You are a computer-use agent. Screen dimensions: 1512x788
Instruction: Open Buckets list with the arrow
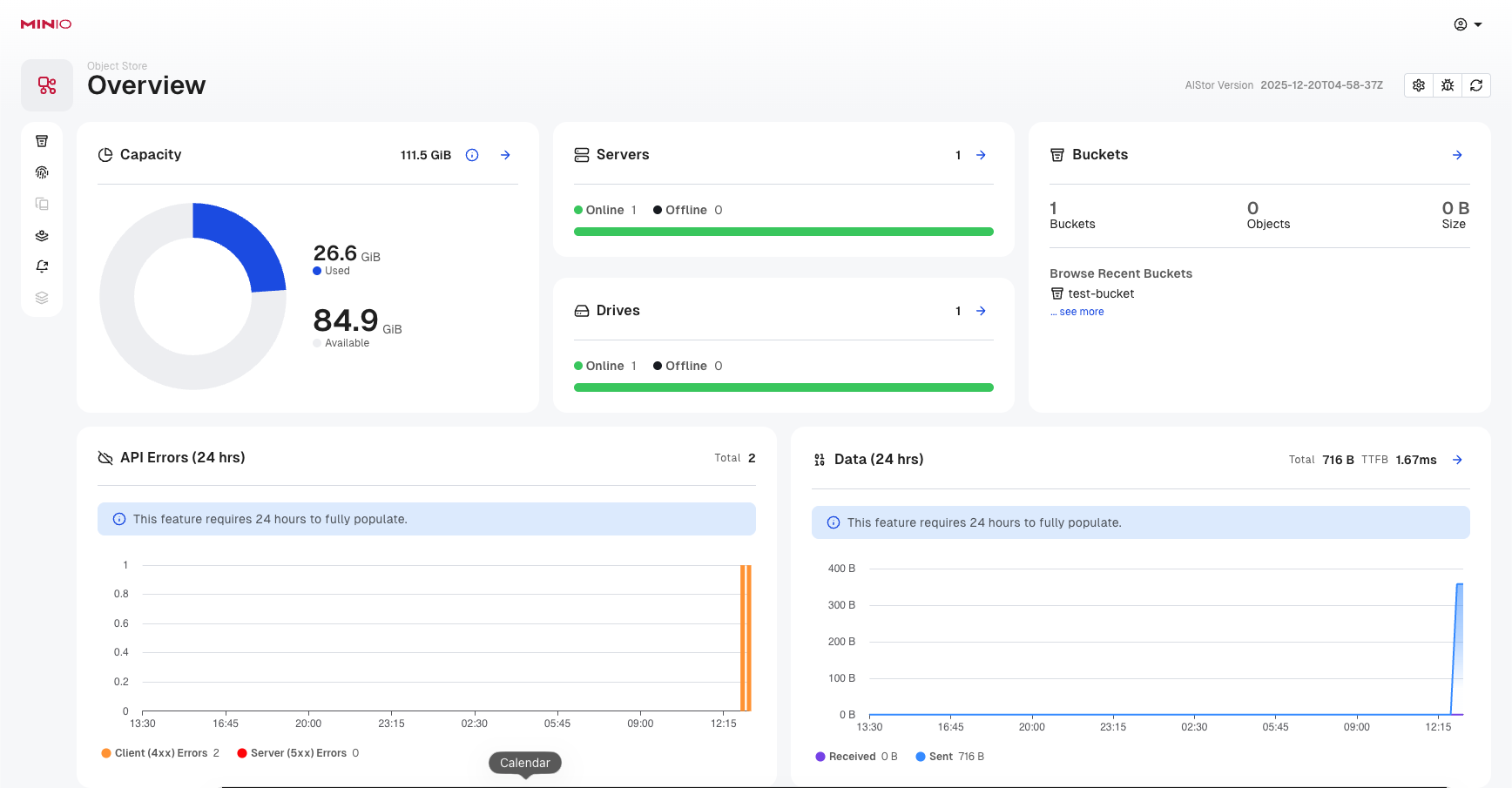click(1457, 155)
